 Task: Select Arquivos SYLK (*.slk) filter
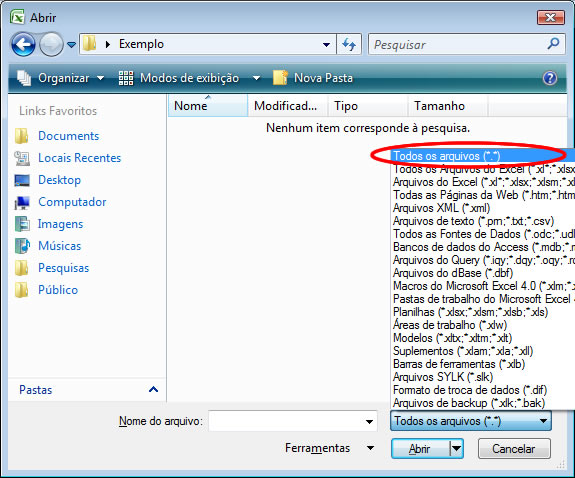point(483,377)
